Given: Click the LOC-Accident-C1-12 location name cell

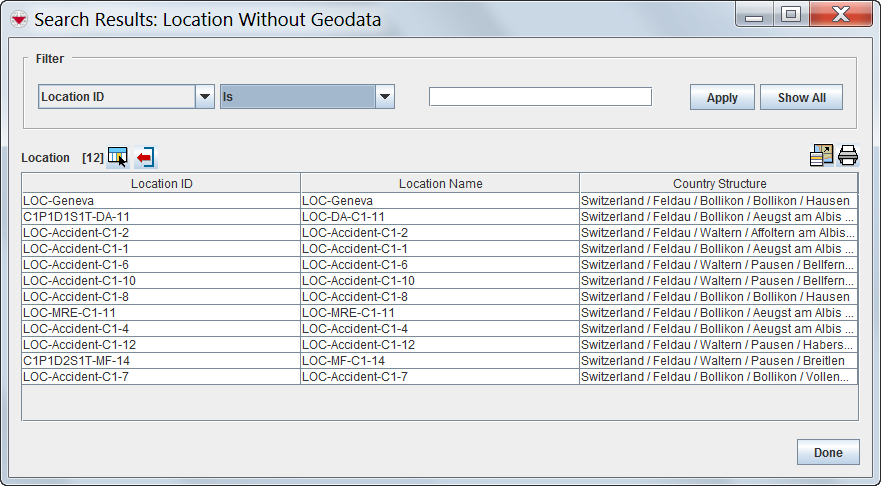Looking at the screenshot, I should [x=440, y=345].
